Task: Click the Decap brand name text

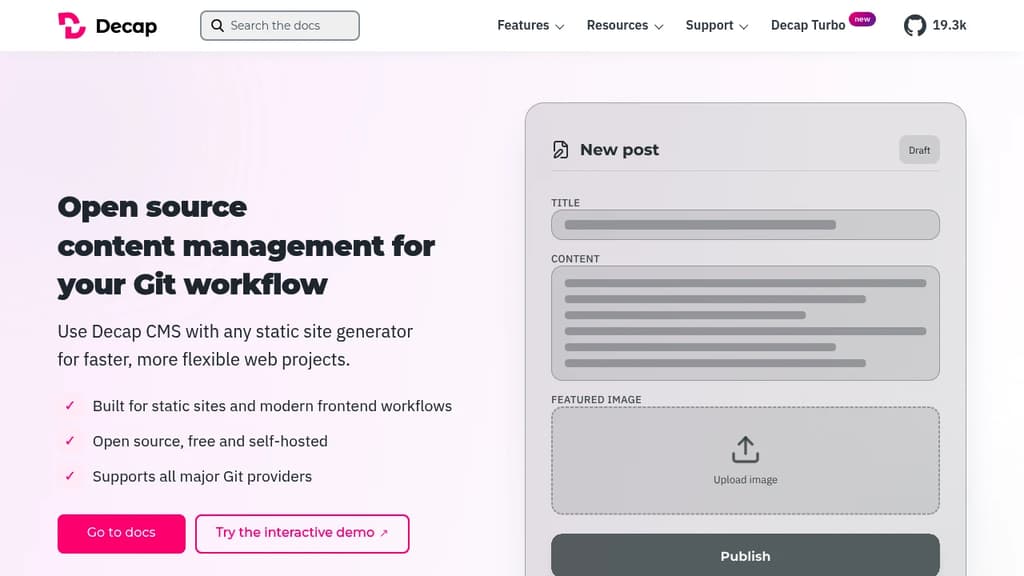Action: [126, 26]
